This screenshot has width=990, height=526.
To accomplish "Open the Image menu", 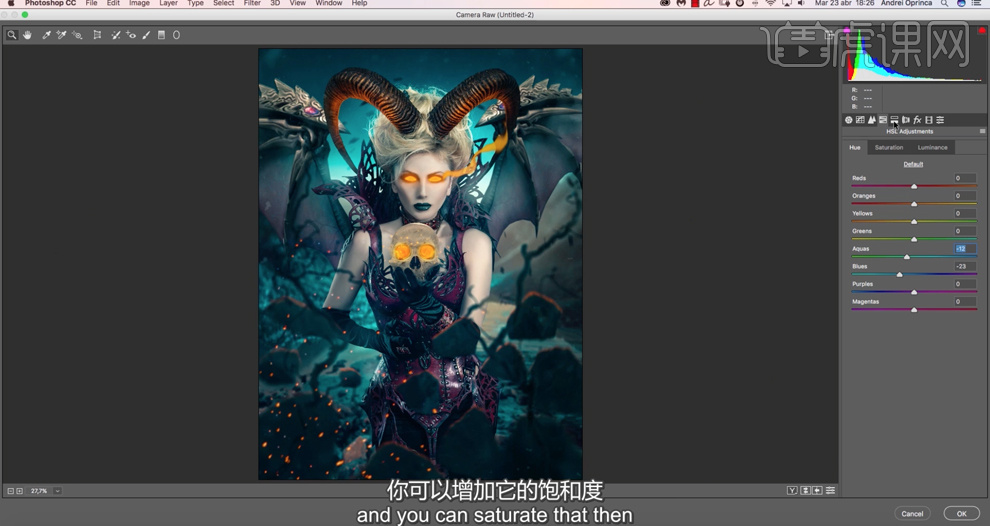I will [140, 3].
